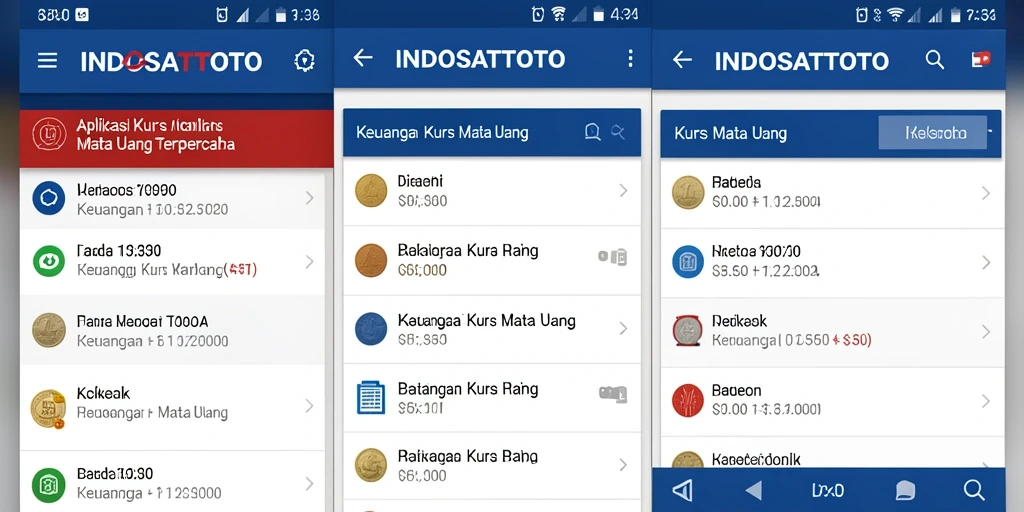Tap back triangle in bottom navigation bar
Viewport: 1024px width, 512px height.
(x=754, y=490)
